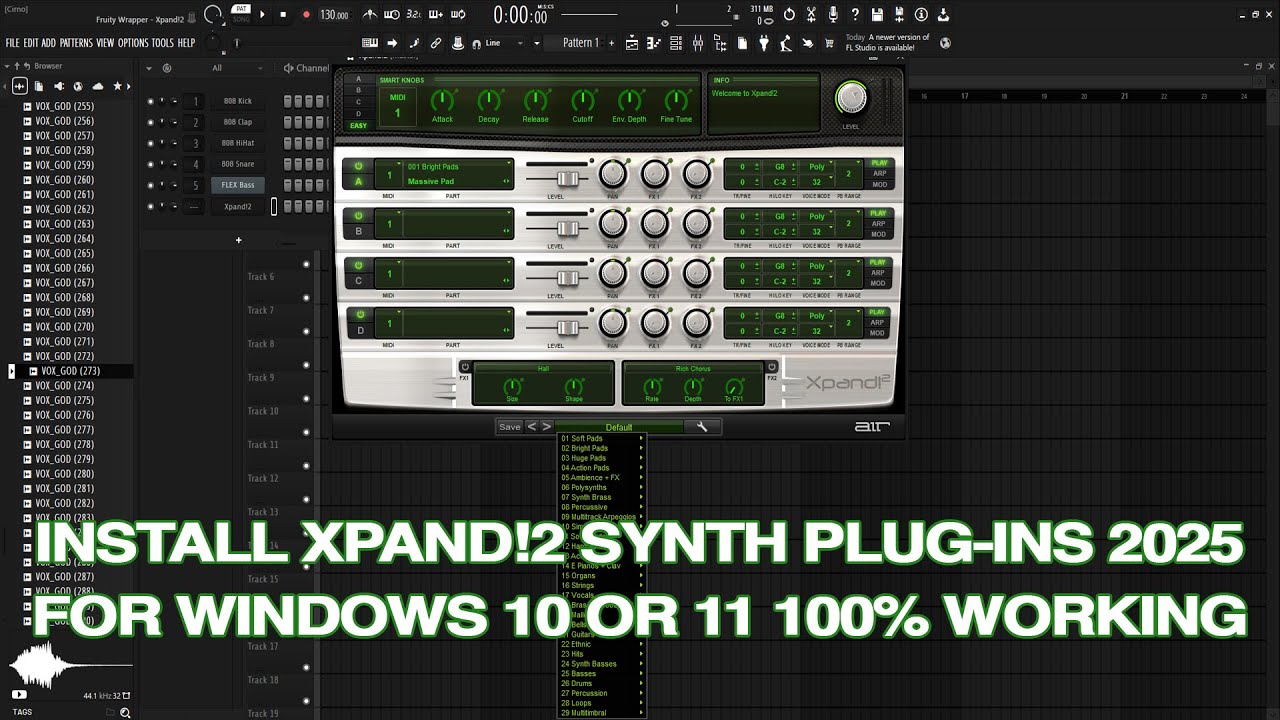Toggle power for Xpand!2 part B
Screen dimensions: 1280x720
click(x=359, y=215)
